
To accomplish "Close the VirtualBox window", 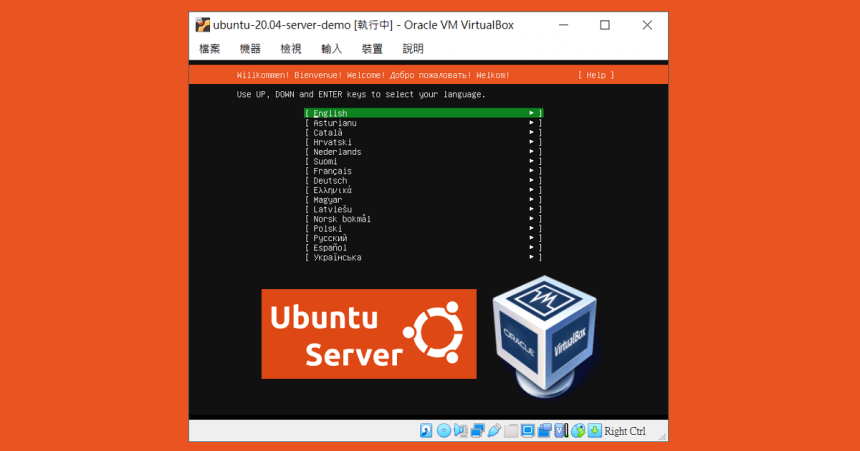I will pos(647,25).
